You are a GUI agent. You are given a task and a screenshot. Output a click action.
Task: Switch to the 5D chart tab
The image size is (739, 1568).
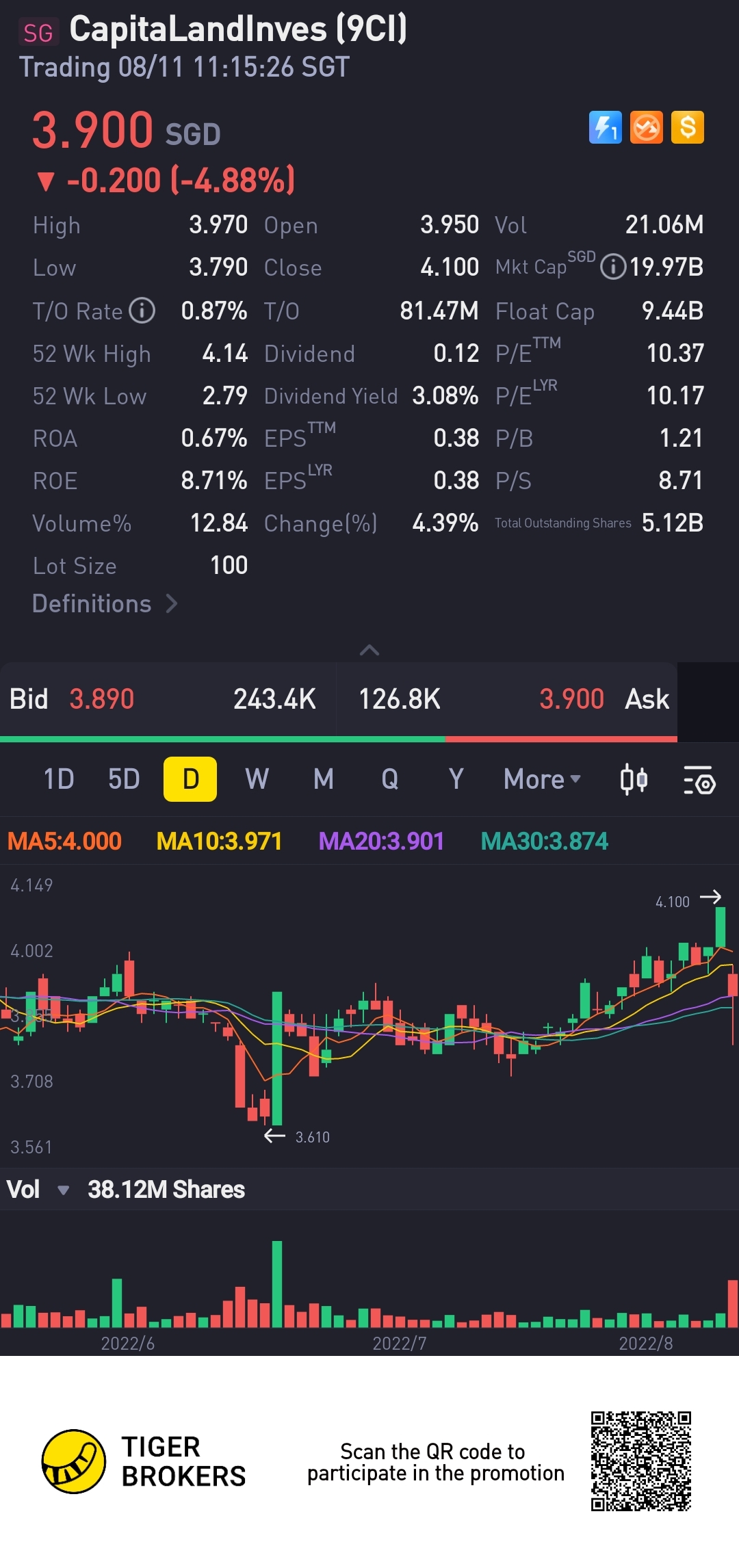click(x=124, y=779)
